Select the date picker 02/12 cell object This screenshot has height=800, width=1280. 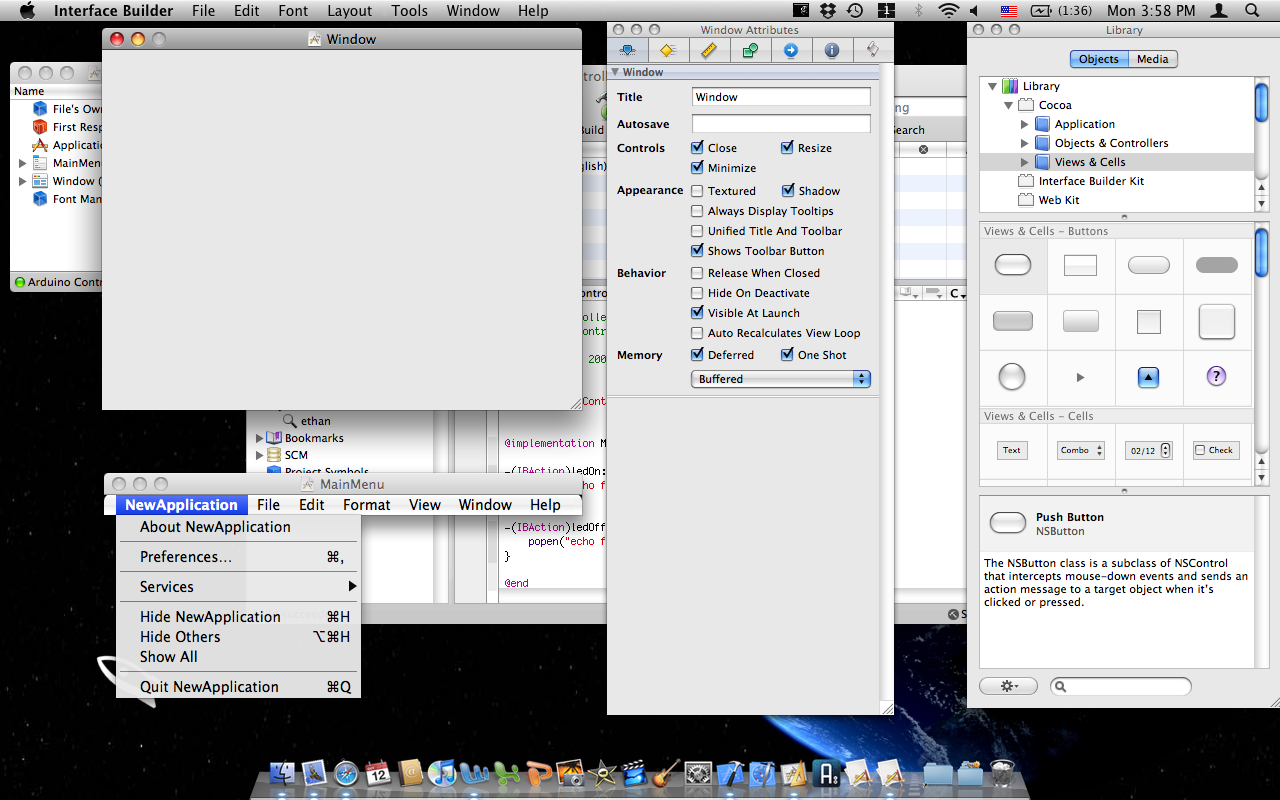pos(1148,450)
